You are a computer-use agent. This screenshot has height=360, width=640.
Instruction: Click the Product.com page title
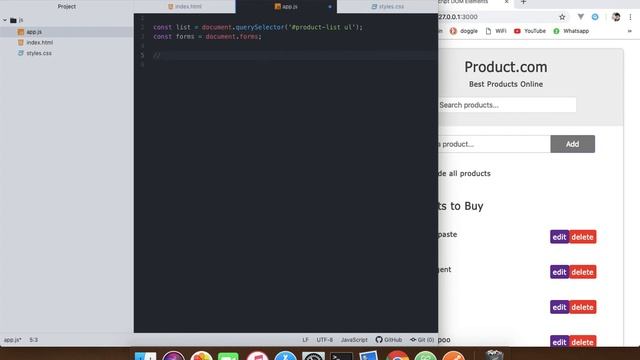[506, 67]
